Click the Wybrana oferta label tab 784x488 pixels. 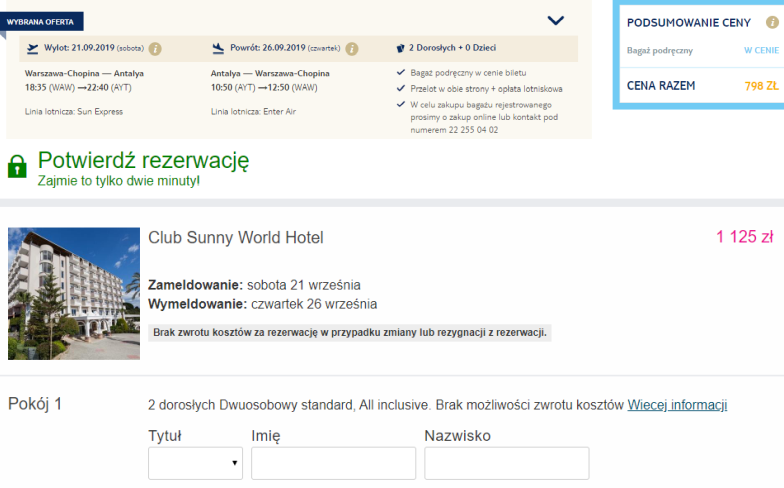click(41, 22)
